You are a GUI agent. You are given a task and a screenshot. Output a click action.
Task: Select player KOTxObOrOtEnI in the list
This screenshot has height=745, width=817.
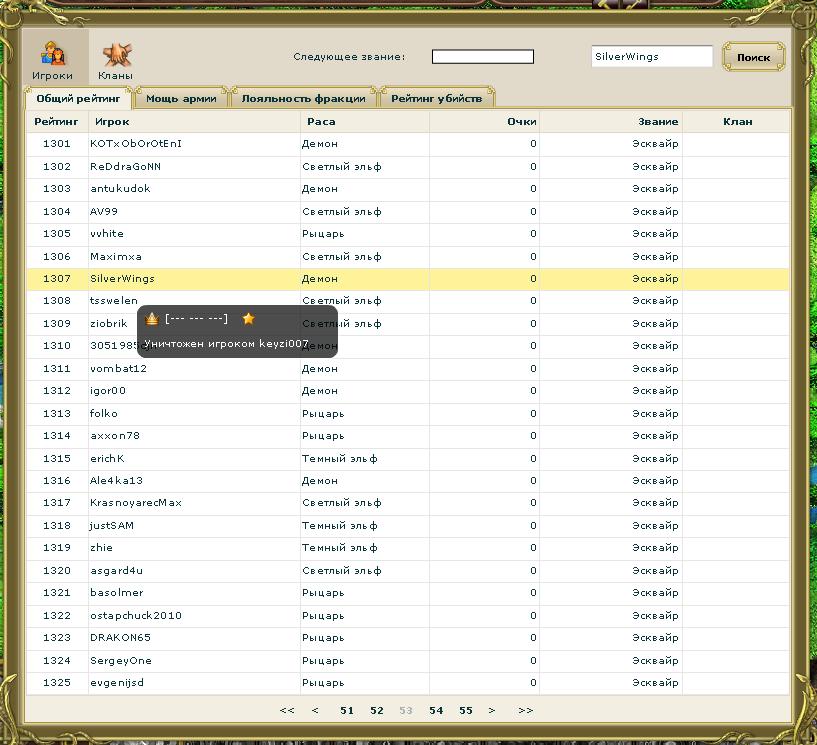(x=136, y=144)
